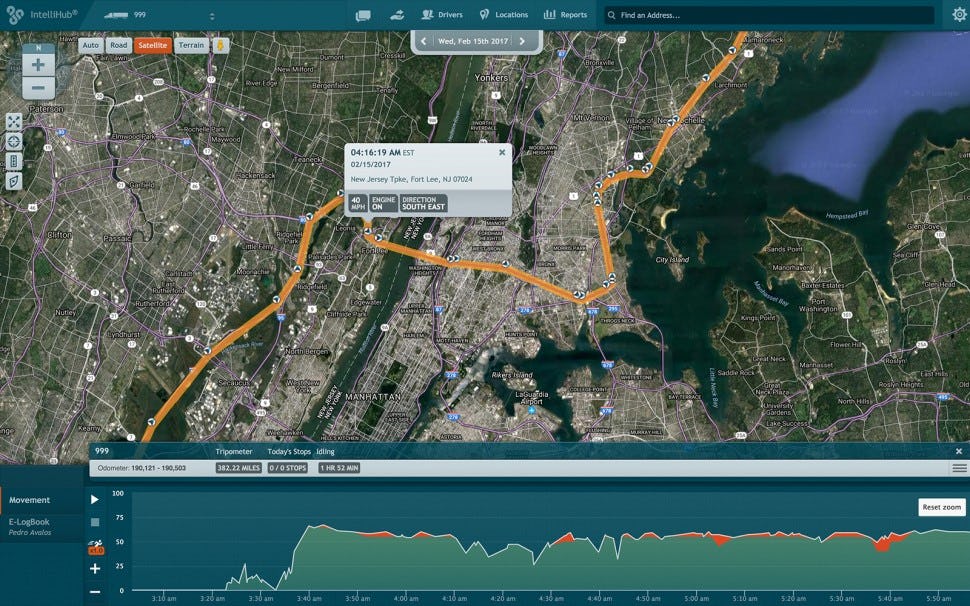The image size is (970, 606).
Task: Switch the map to Road view
Action: click(x=118, y=45)
